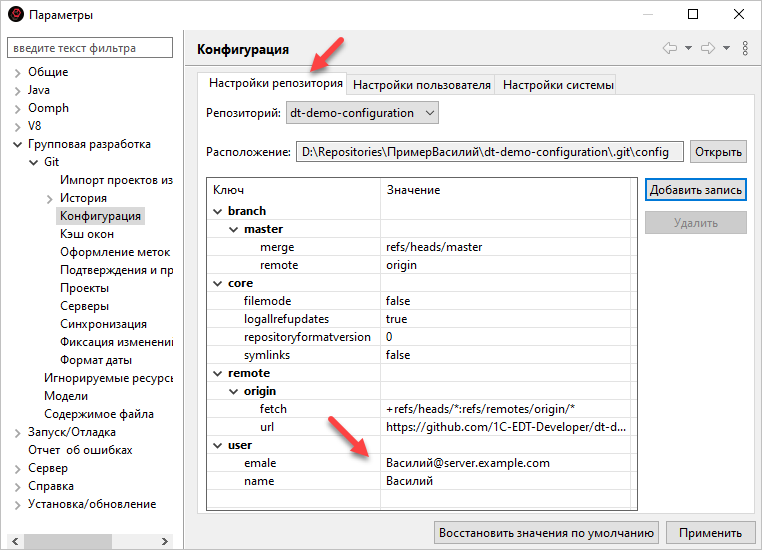Viewport: 762px width, 550px height.
Task: Click the Удалить button
Action: click(x=695, y=223)
